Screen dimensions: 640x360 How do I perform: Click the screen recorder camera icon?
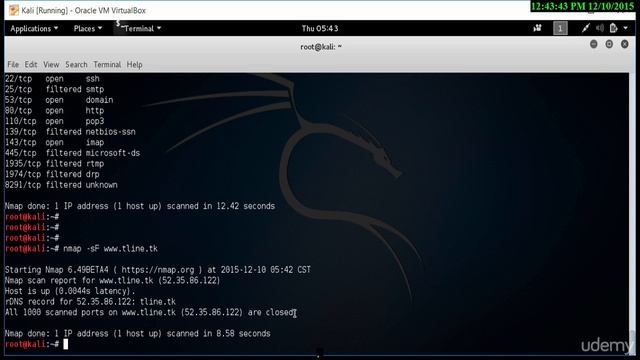pyautogui.click(x=537, y=28)
